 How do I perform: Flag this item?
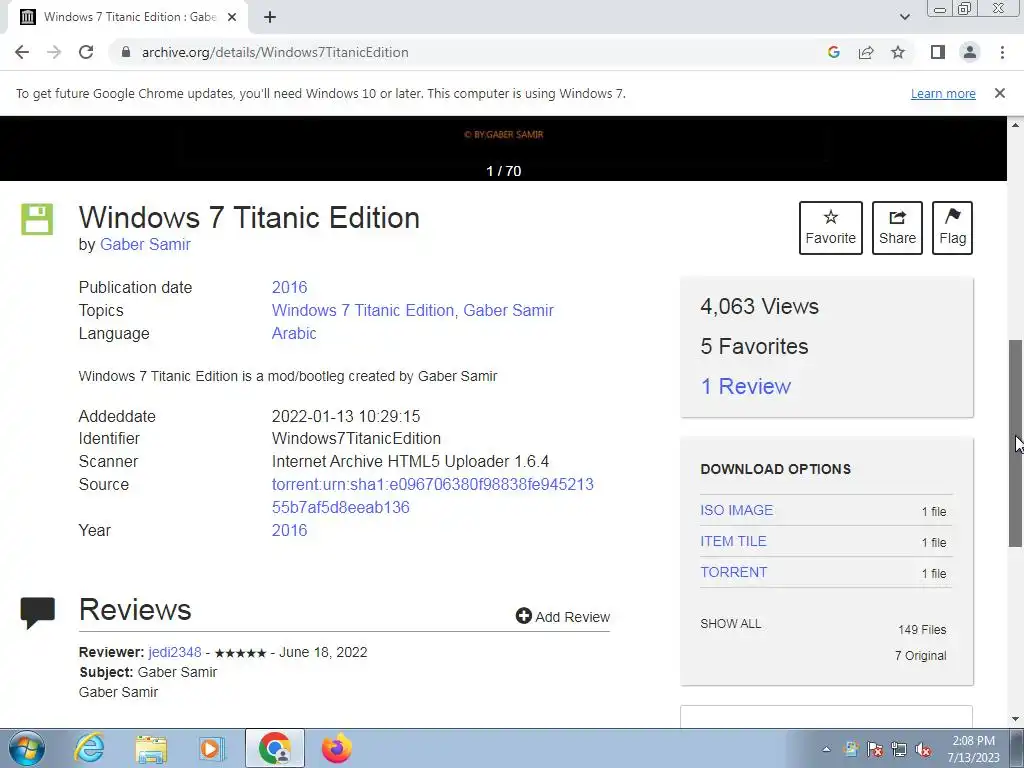952,228
